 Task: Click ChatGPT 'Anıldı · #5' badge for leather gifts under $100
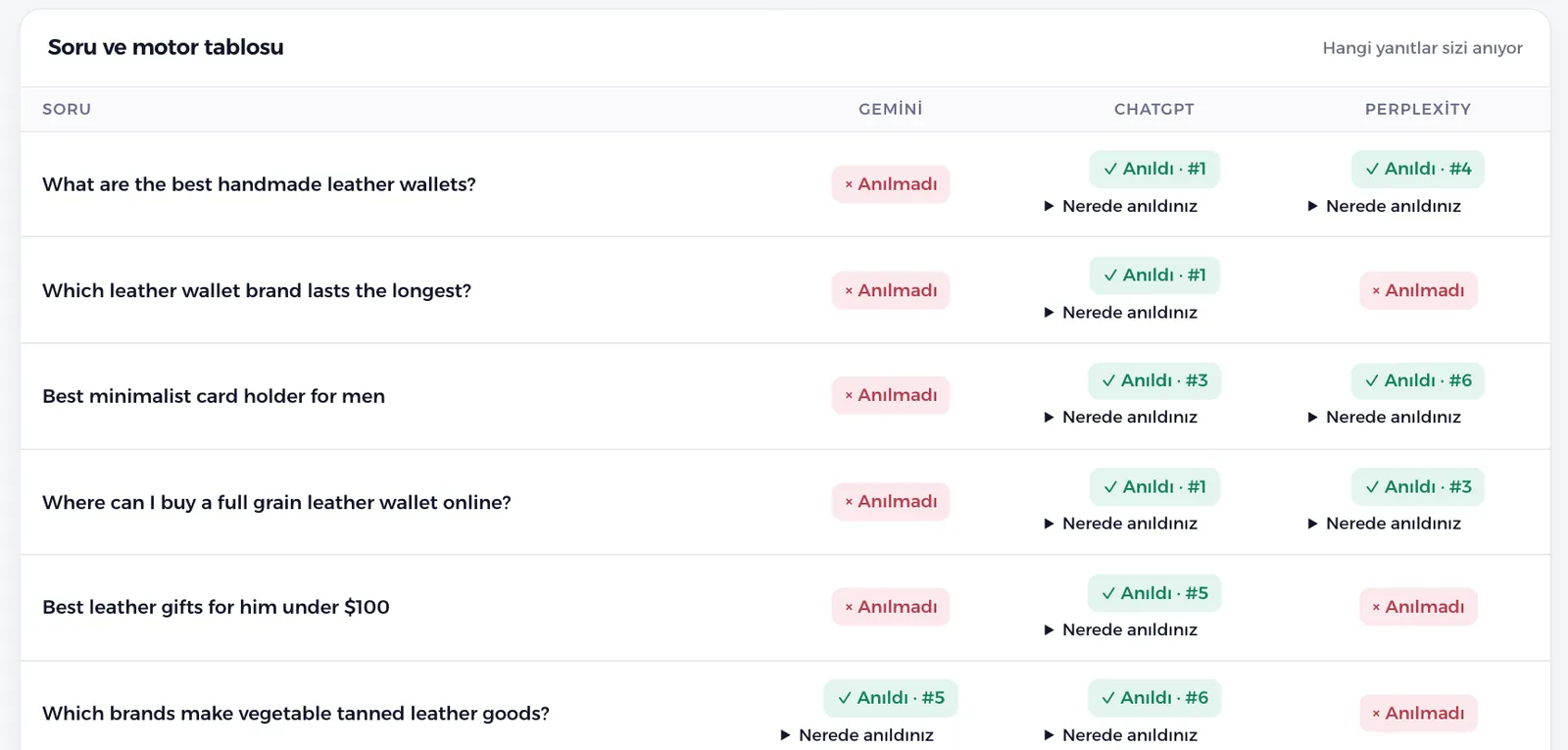click(1154, 593)
